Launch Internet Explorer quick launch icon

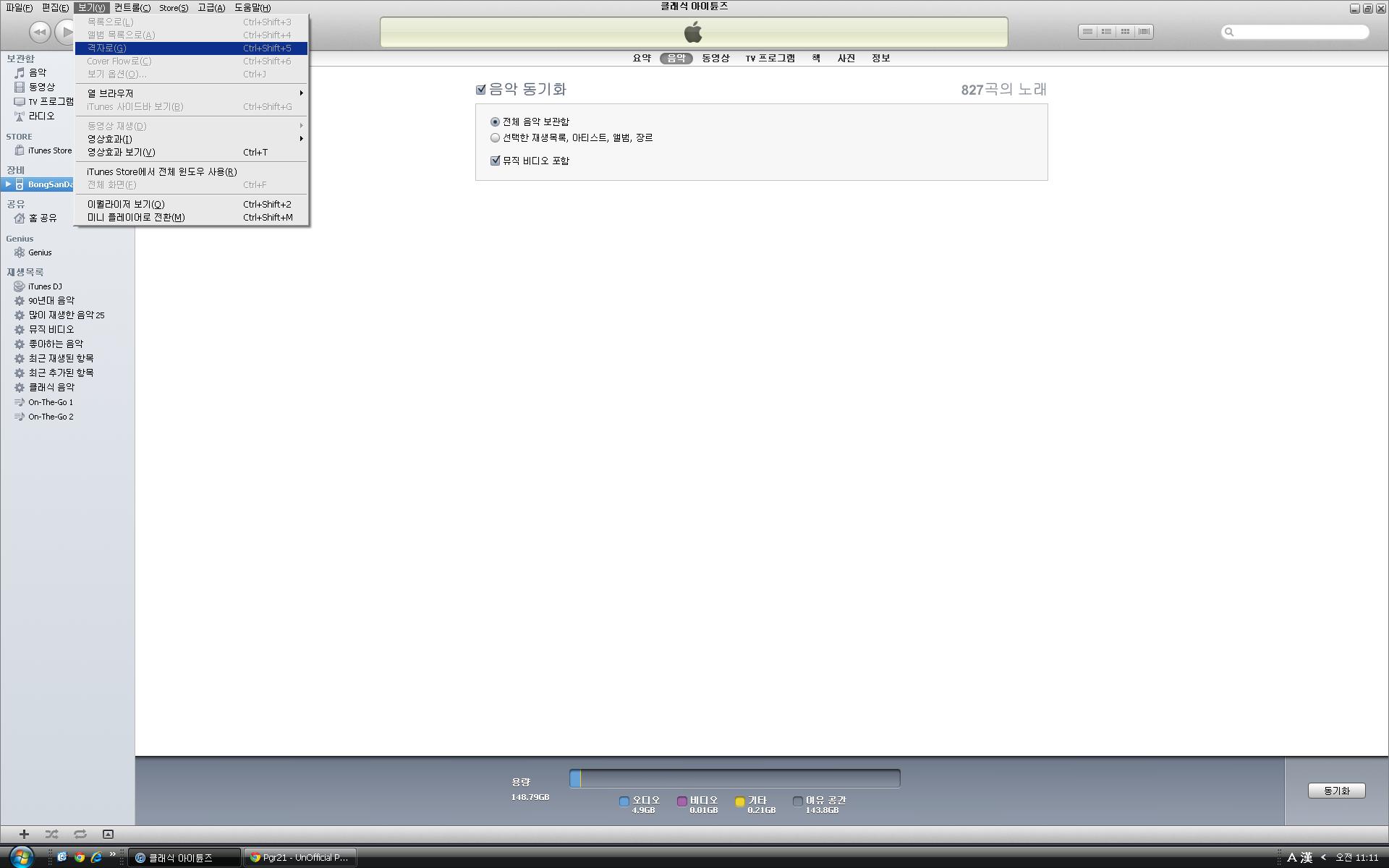coord(95,857)
